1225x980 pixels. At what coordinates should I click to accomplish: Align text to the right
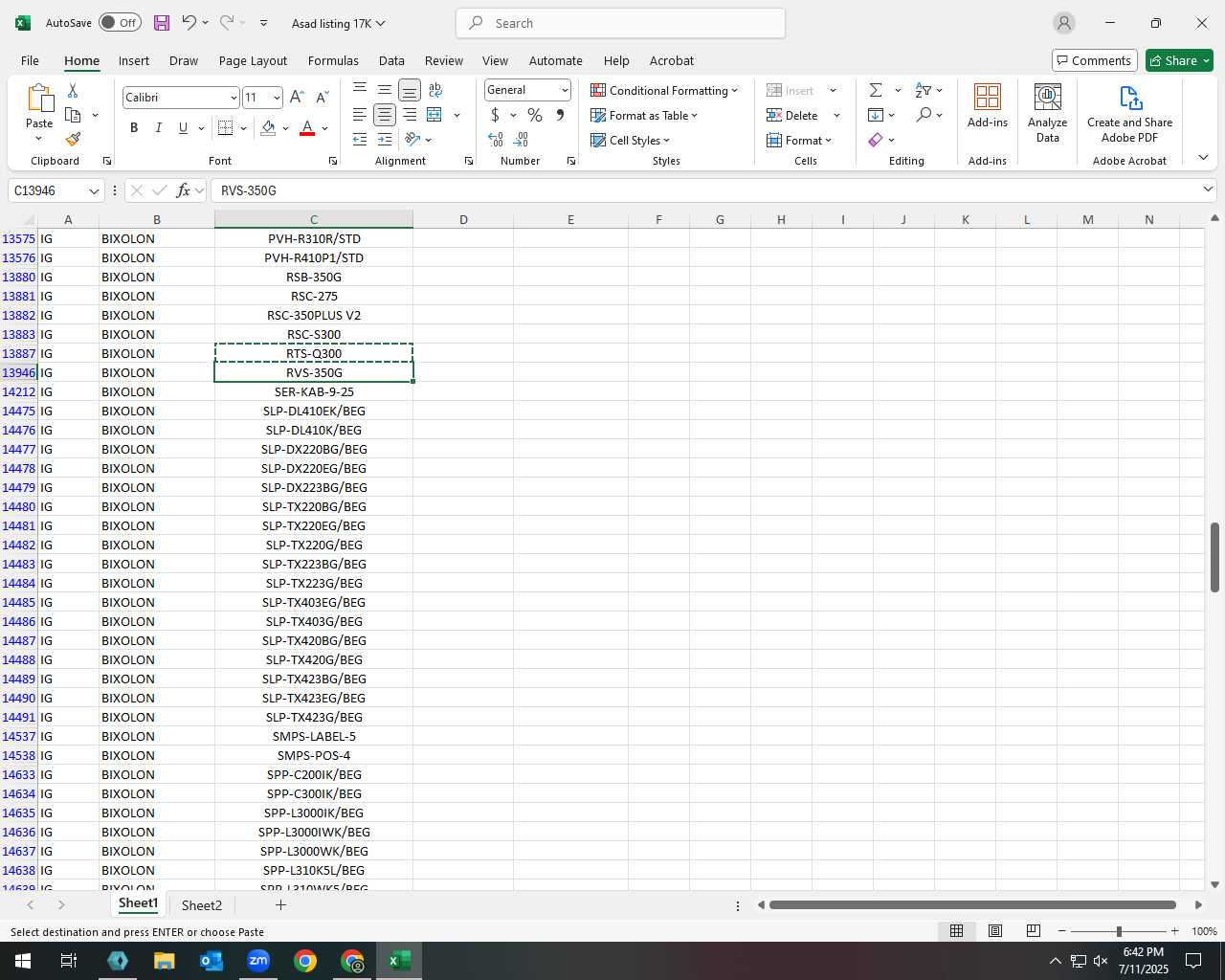pos(410,115)
